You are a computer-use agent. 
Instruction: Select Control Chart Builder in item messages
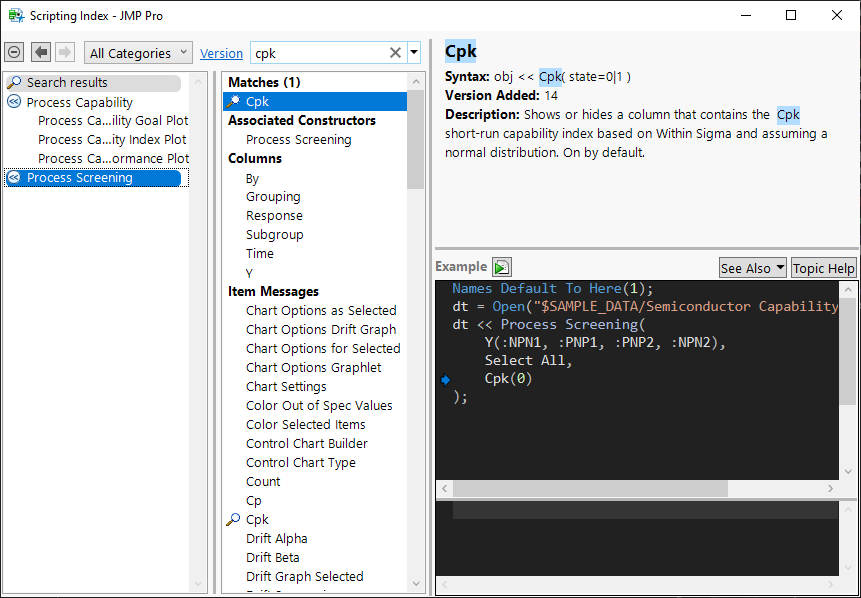tap(307, 444)
